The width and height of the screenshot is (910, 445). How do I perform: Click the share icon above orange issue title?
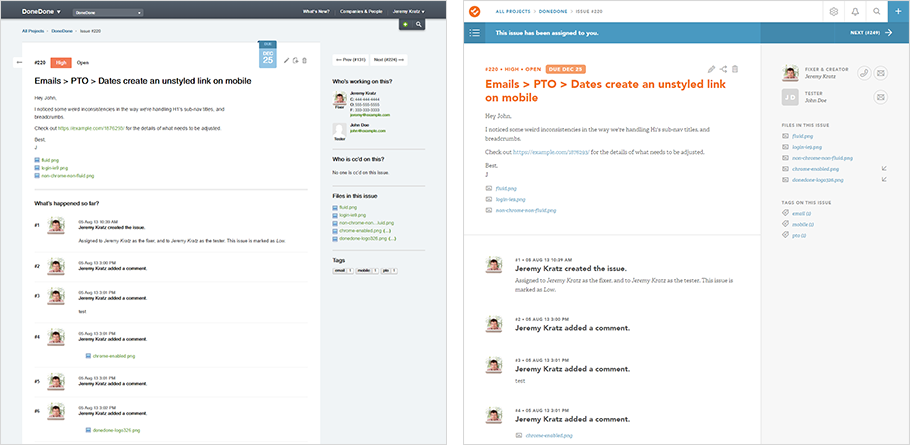[723, 69]
